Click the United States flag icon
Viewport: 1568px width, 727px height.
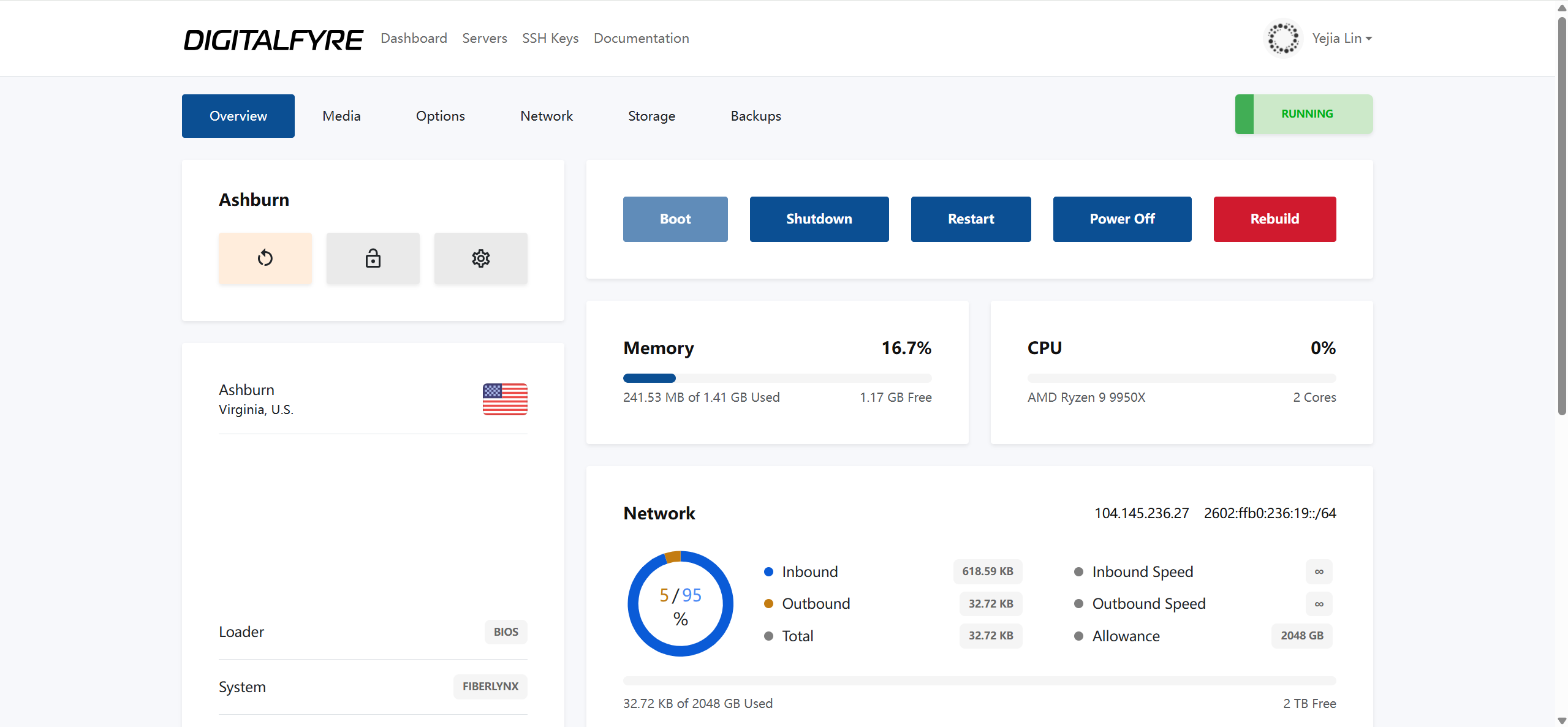(x=505, y=399)
